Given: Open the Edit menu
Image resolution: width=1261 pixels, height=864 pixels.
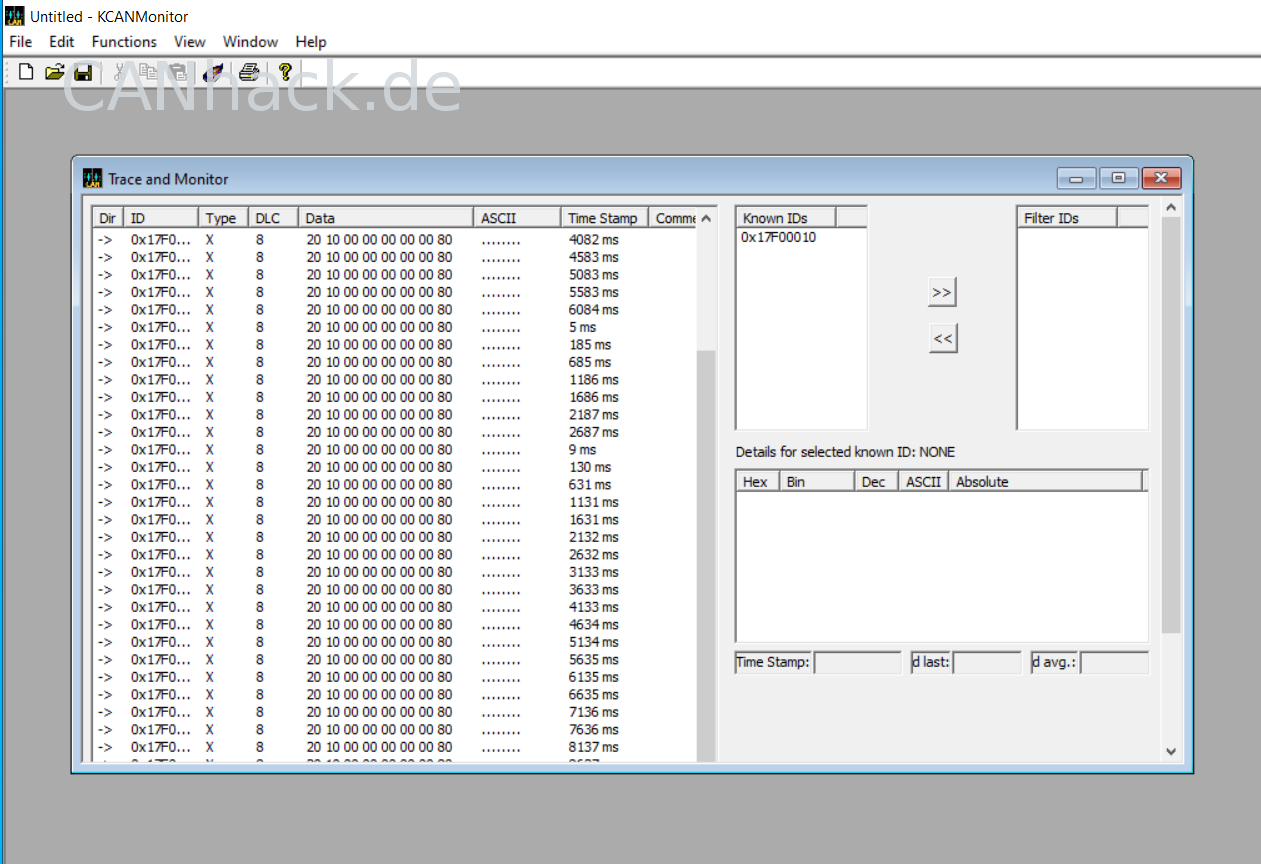Looking at the screenshot, I should coord(62,42).
